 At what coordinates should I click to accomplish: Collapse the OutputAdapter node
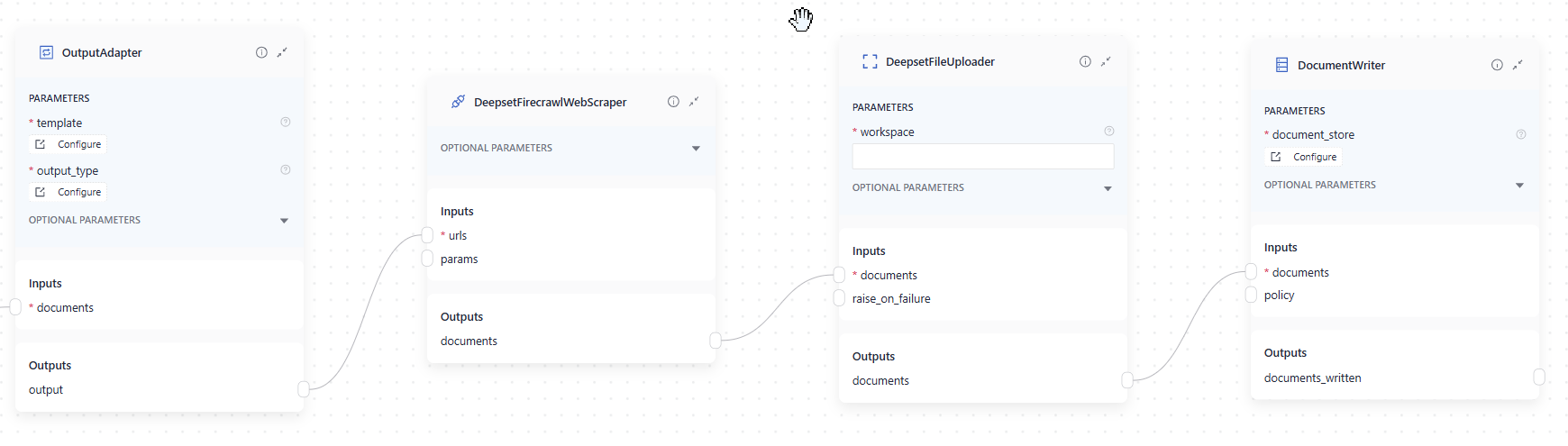282,52
